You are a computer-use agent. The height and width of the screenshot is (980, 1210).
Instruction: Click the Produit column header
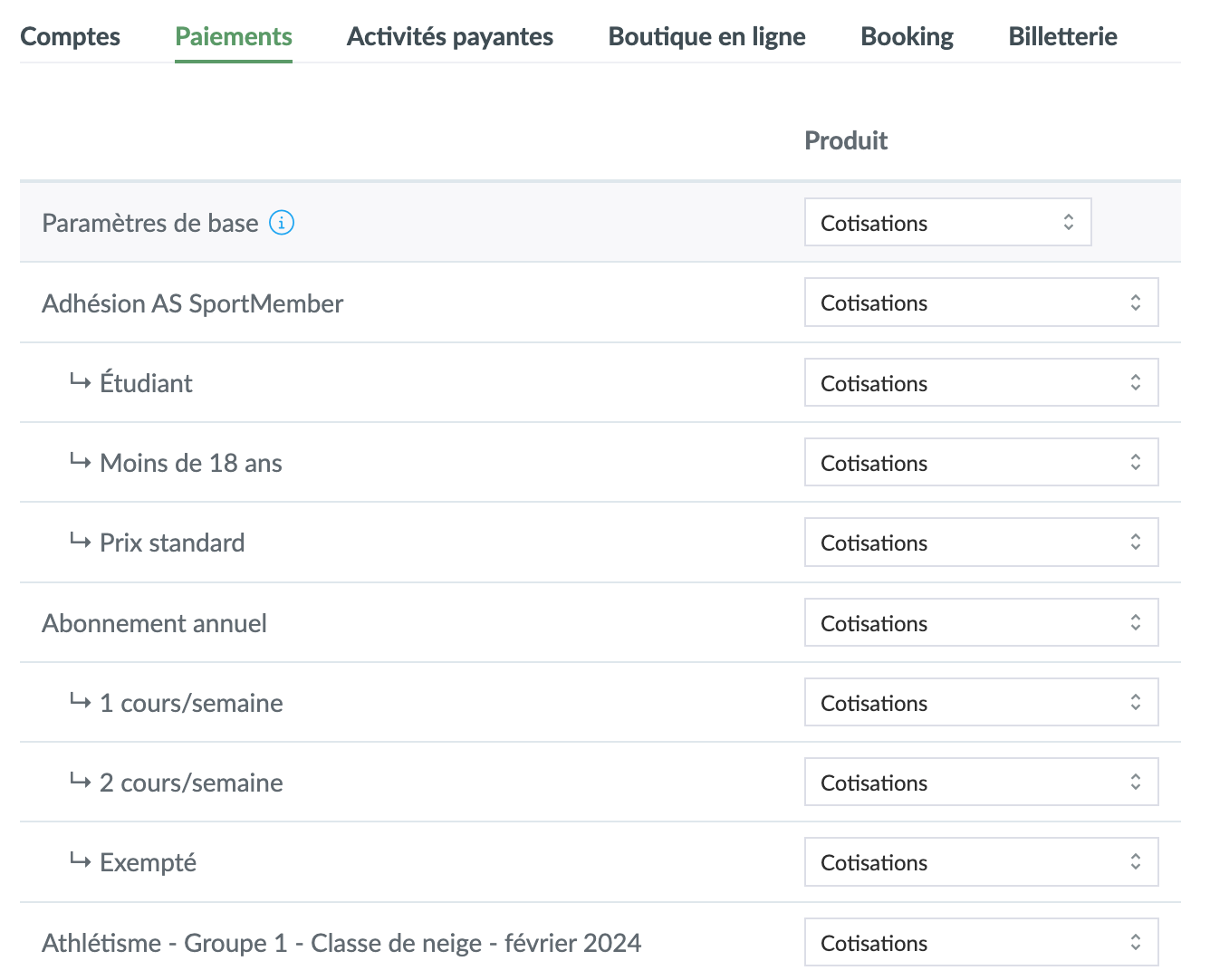coord(846,141)
